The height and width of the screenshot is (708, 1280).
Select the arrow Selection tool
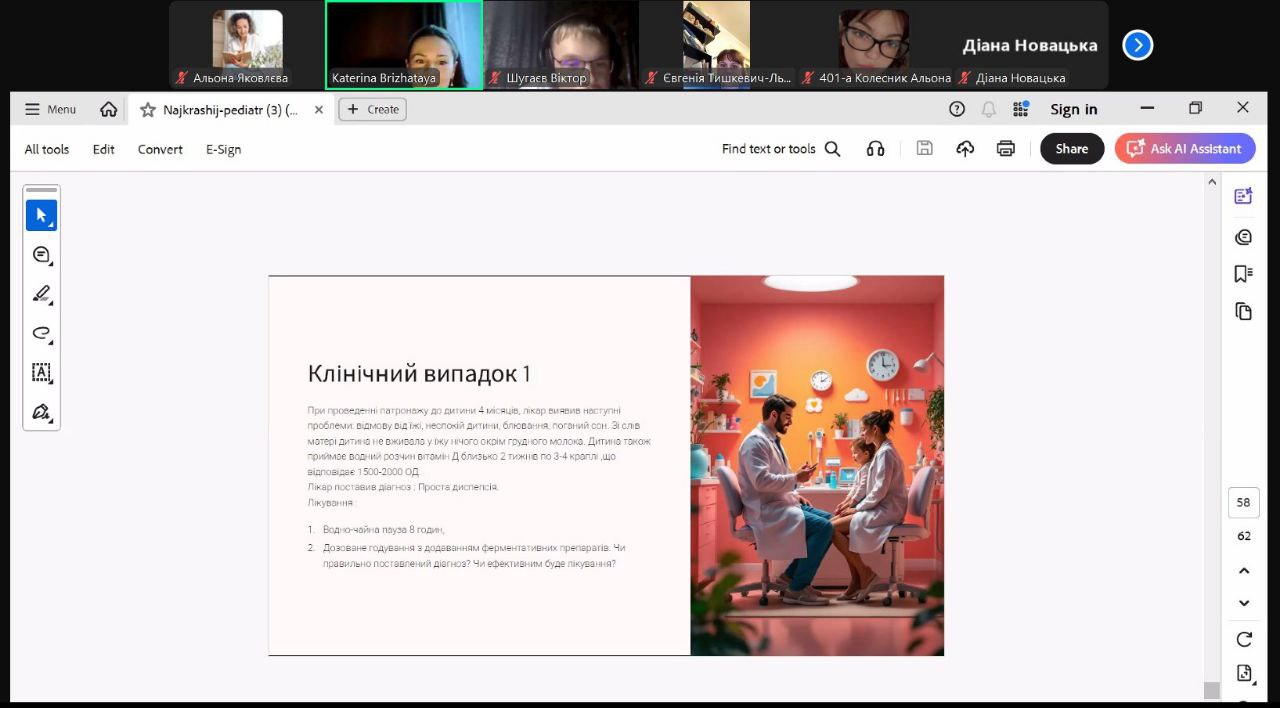pyautogui.click(x=41, y=215)
